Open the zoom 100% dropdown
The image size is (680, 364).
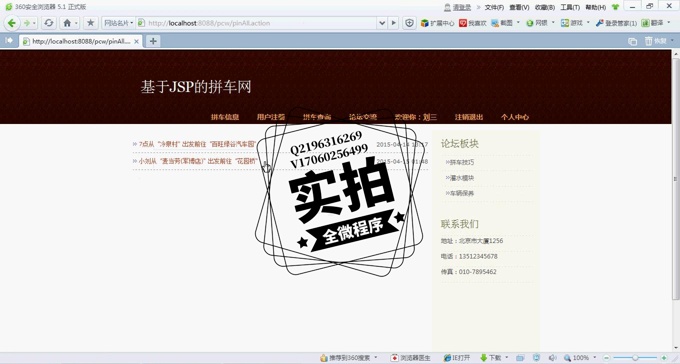pyautogui.click(x=594, y=358)
